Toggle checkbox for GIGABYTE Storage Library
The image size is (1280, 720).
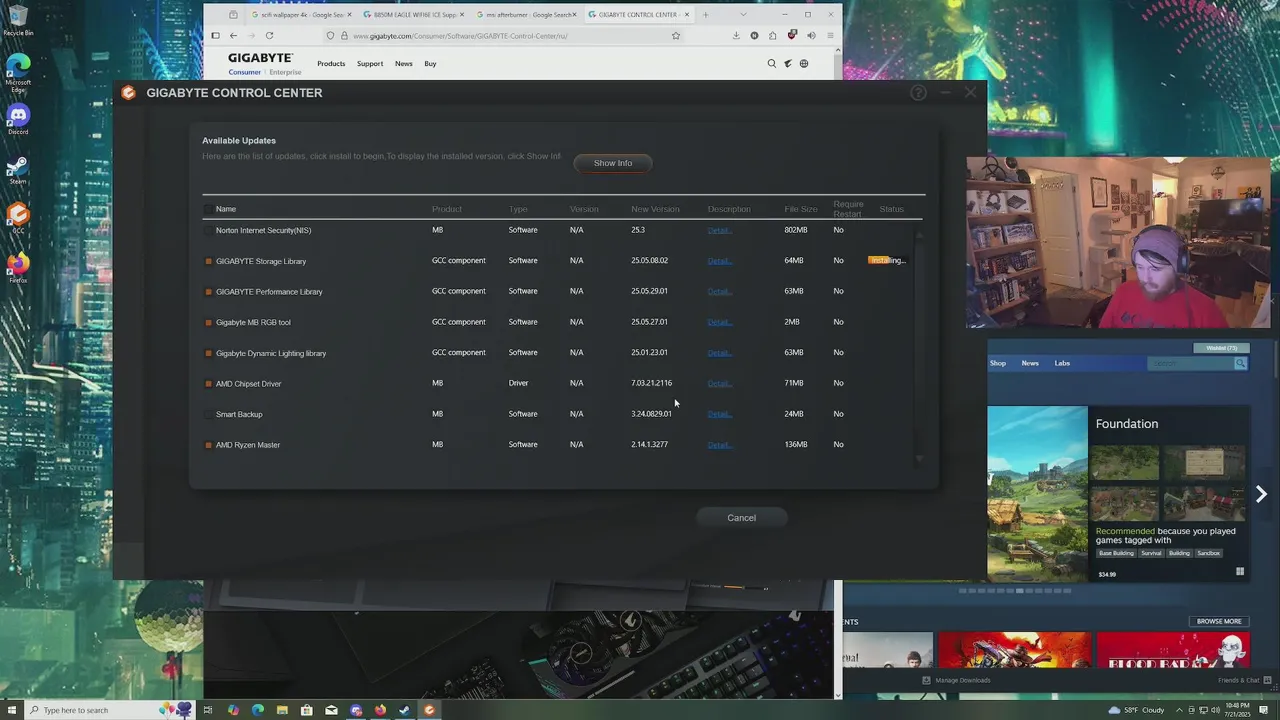209,262
